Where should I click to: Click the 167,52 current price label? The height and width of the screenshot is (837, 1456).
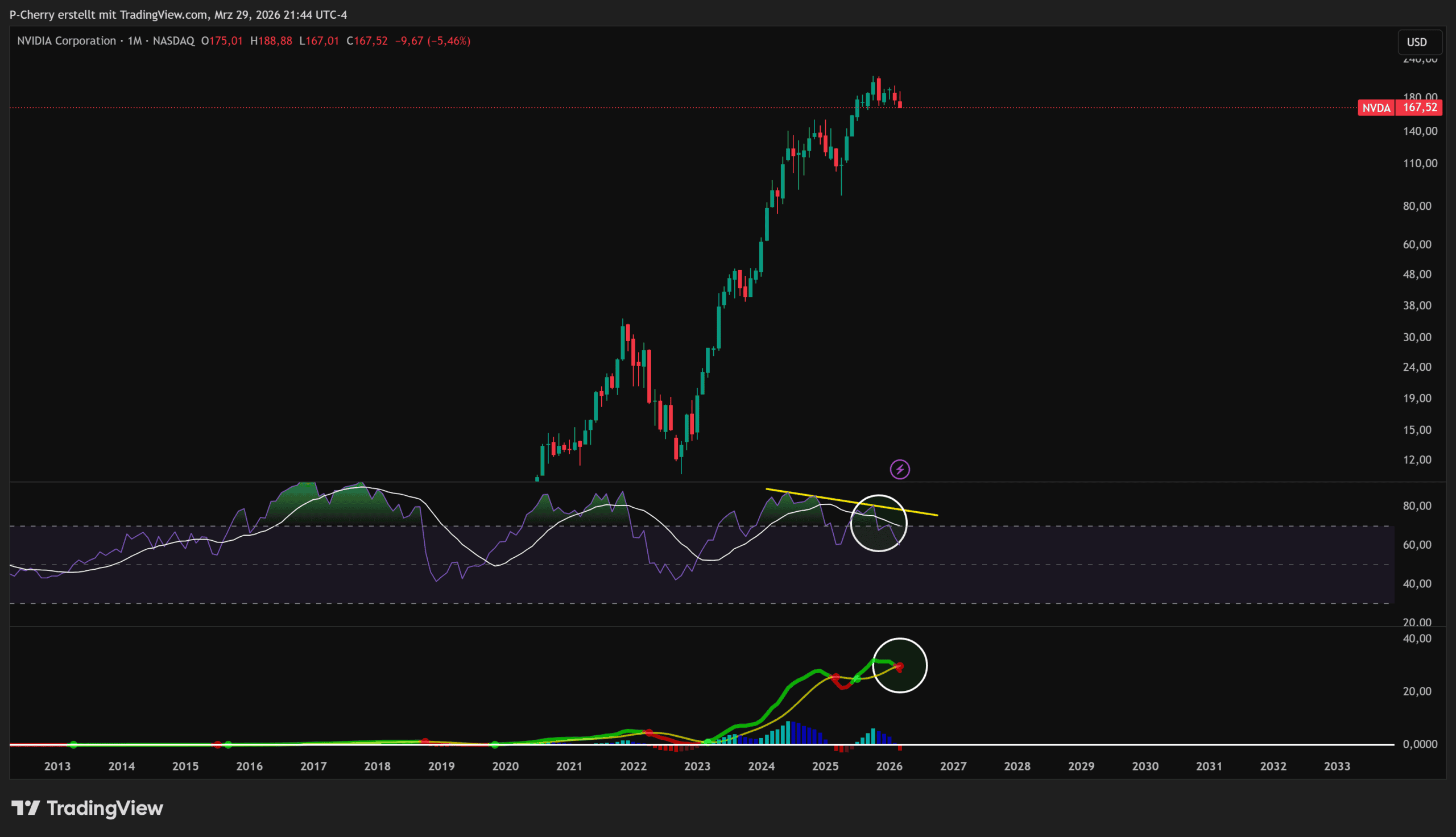pyautogui.click(x=1420, y=107)
